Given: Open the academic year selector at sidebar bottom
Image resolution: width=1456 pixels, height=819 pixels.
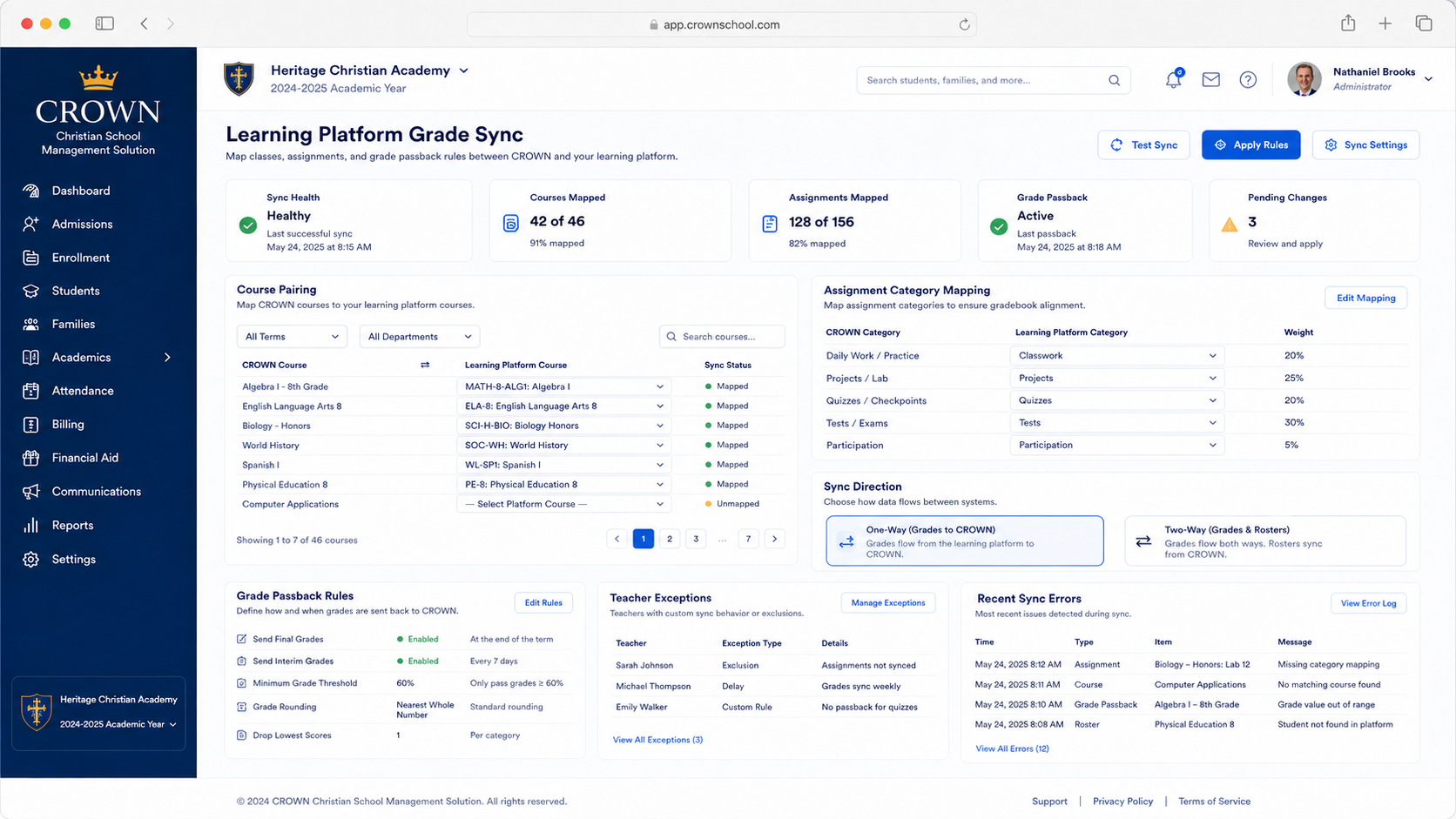Looking at the screenshot, I should 118,724.
